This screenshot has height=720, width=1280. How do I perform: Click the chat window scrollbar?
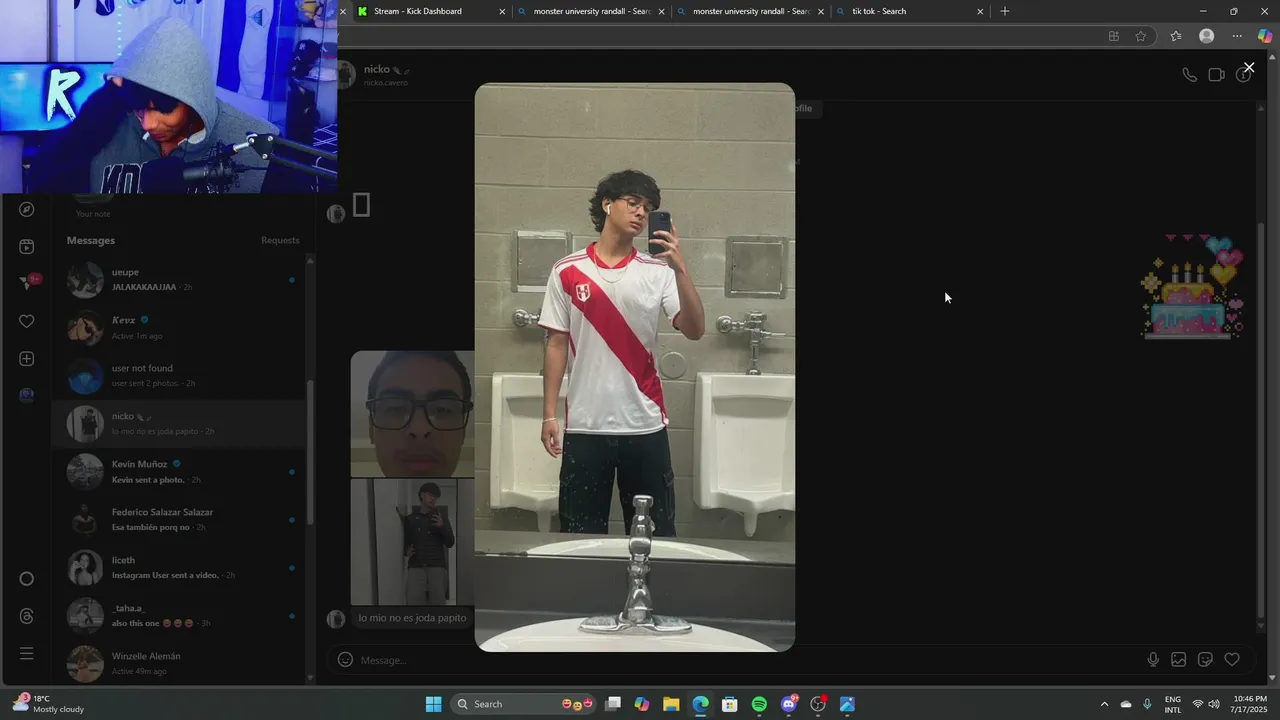tap(1261, 420)
